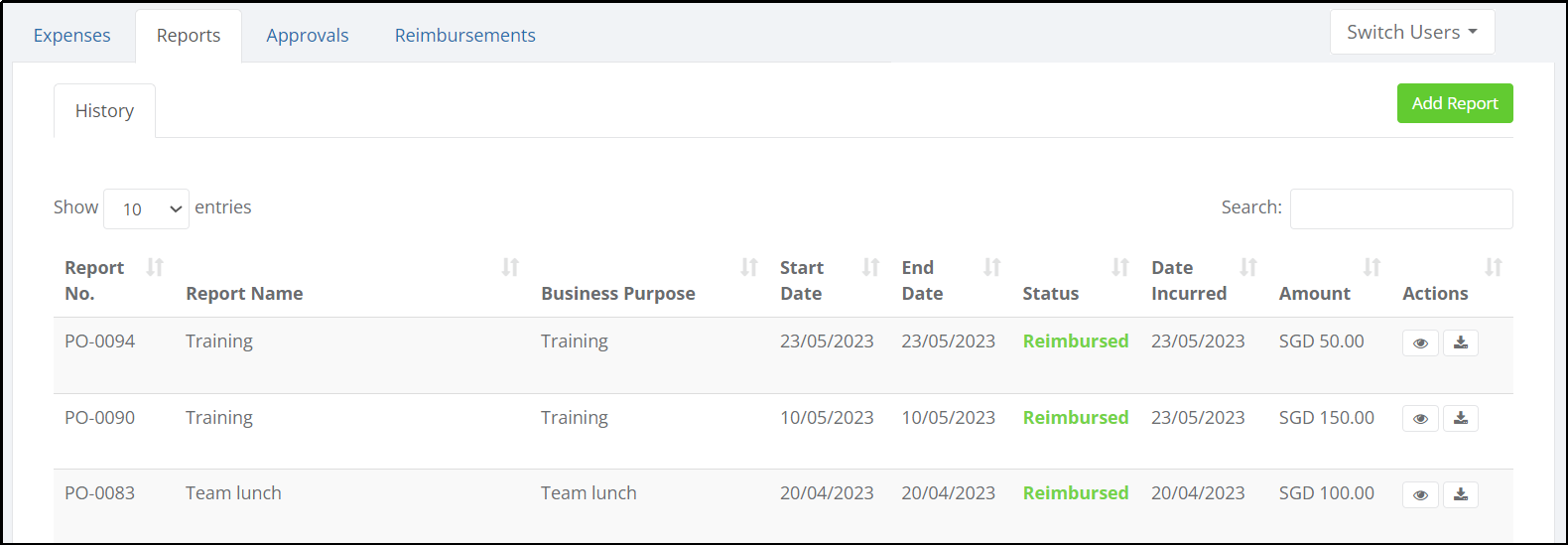Go to the Reimbursements tab
The image size is (1568, 545).
coord(465,36)
